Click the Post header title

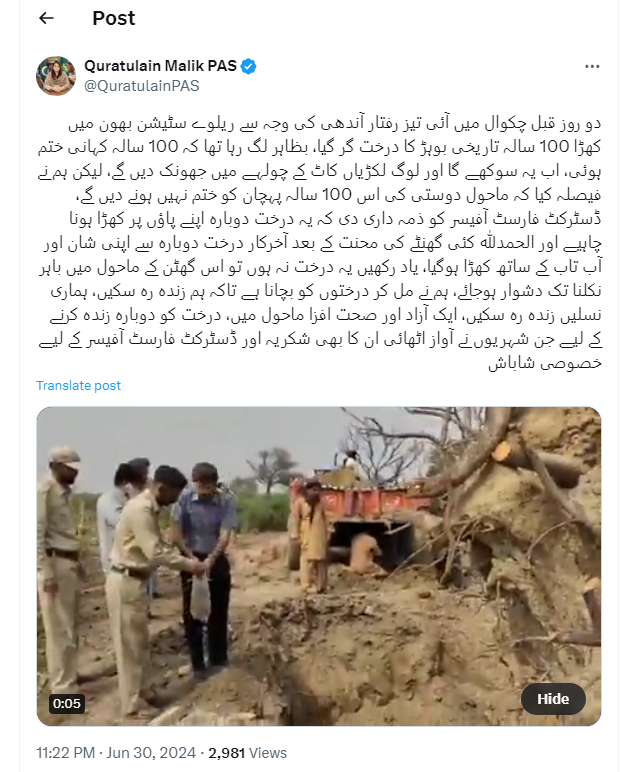pyautogui.click(x=114, y=18)
